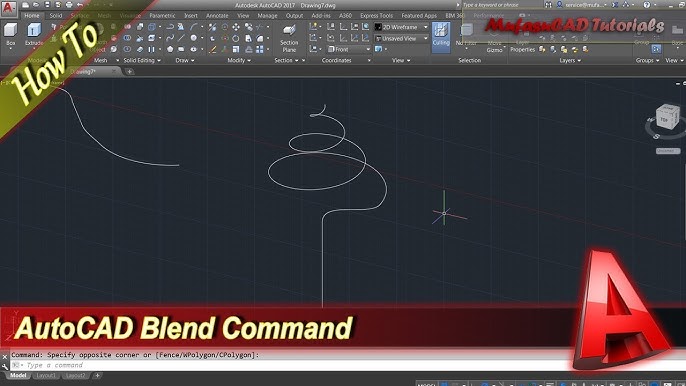Select the Polygon tool in Draw panel
Viewport: 686px width, 386px height.
[x=170, y=49]
